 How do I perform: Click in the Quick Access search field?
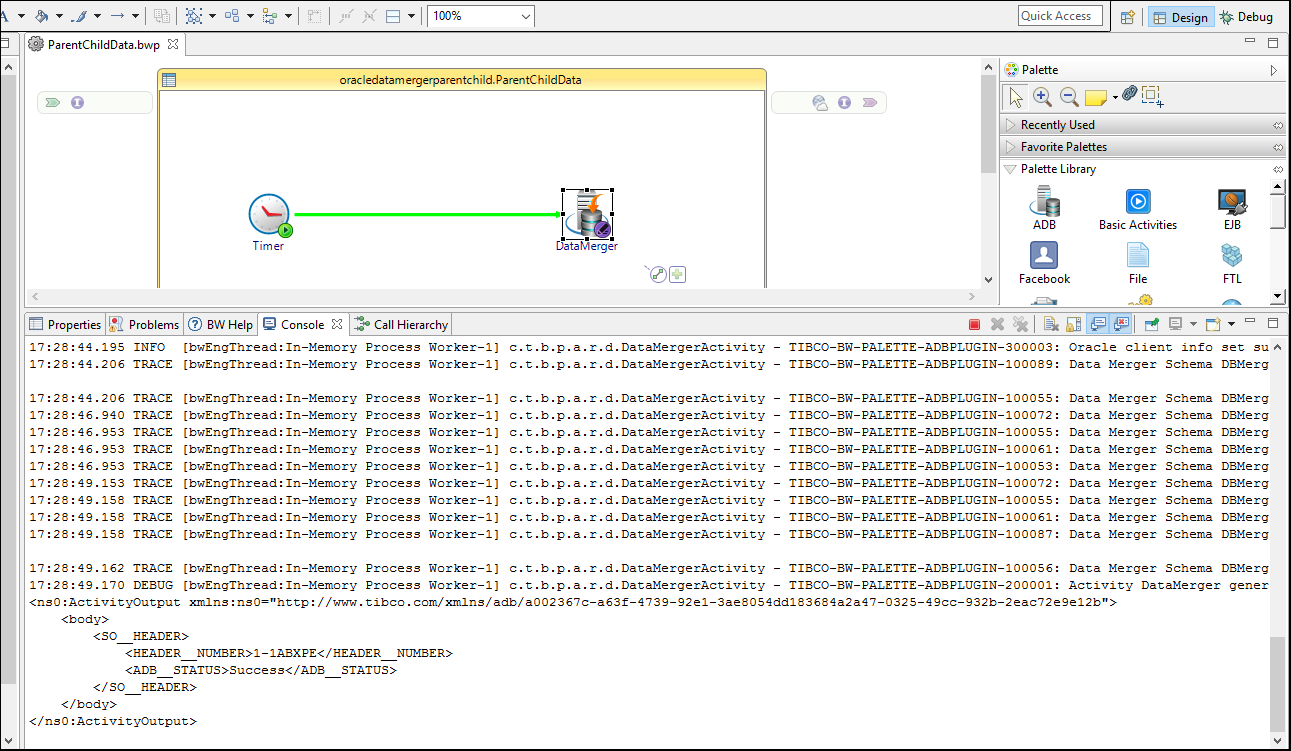[x=1060, y=16]
